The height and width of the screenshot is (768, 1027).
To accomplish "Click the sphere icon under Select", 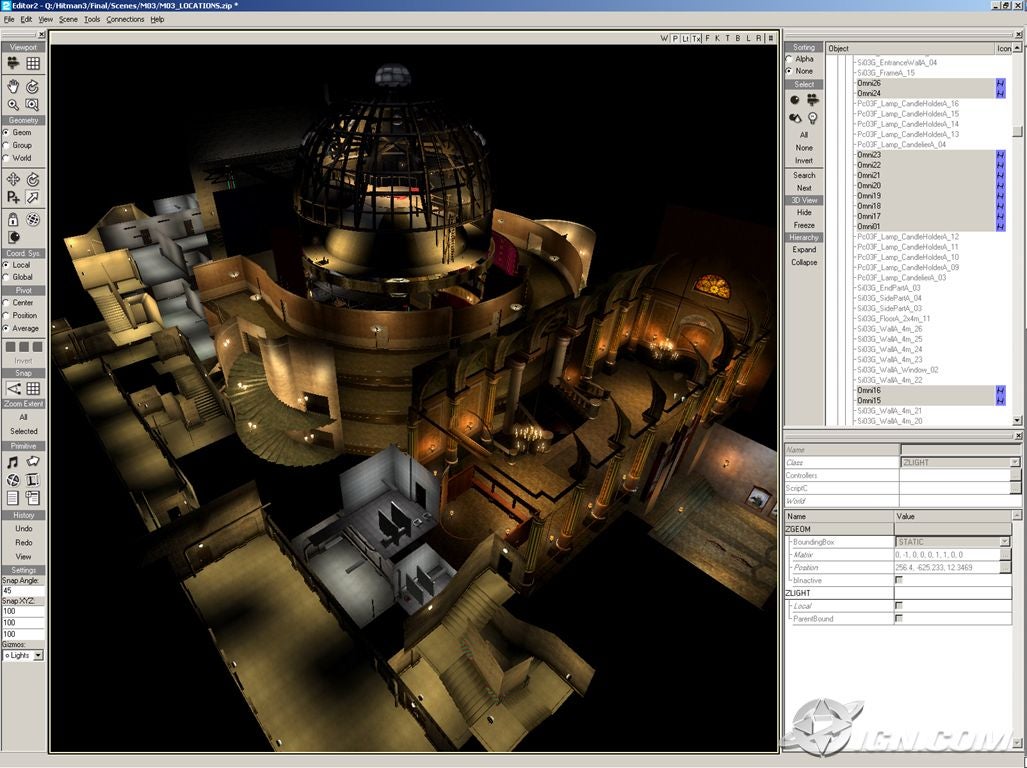I will 794,100.
